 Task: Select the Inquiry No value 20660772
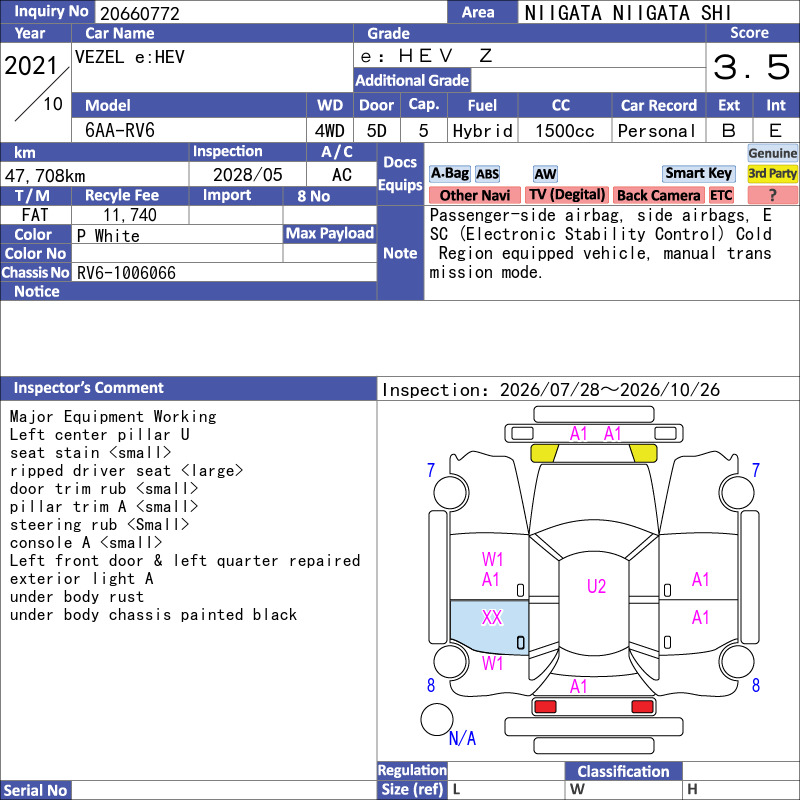tap(140, 13)
